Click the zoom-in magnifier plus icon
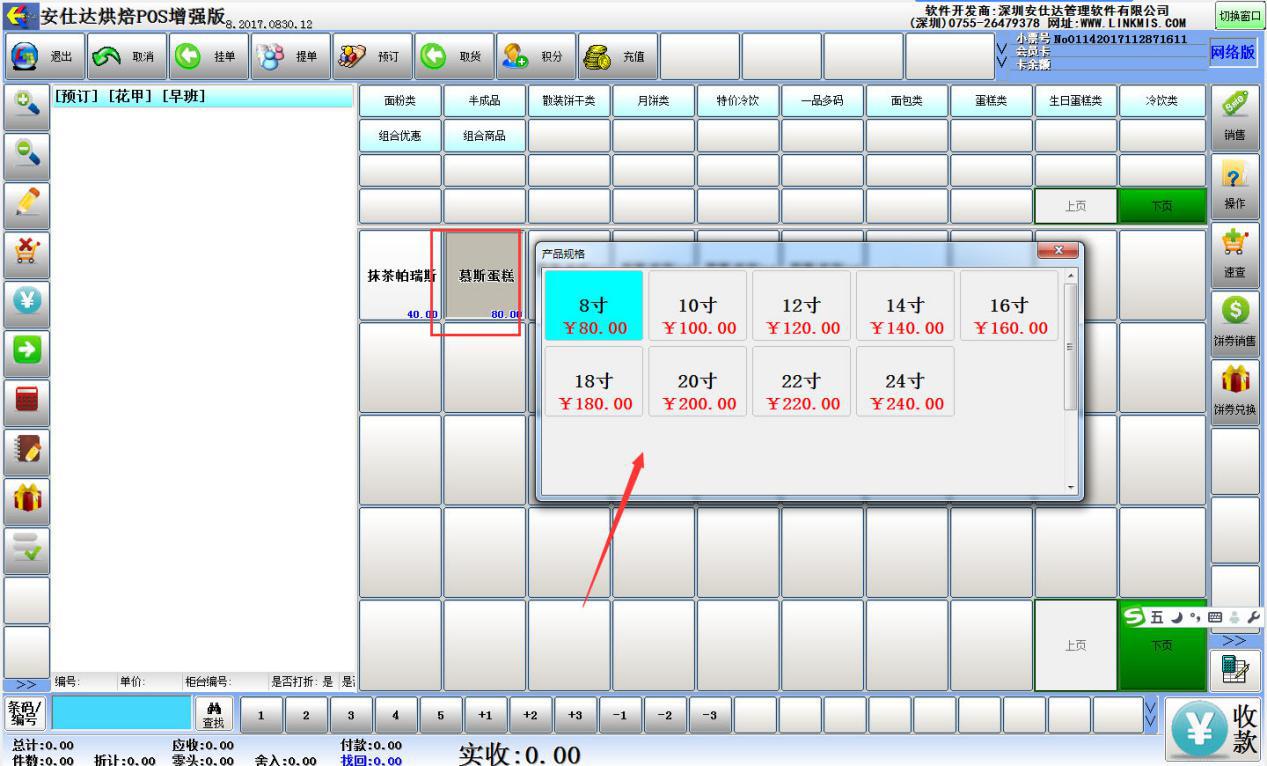The width and height of the screenshot is (1267, 766). [26, 106]
